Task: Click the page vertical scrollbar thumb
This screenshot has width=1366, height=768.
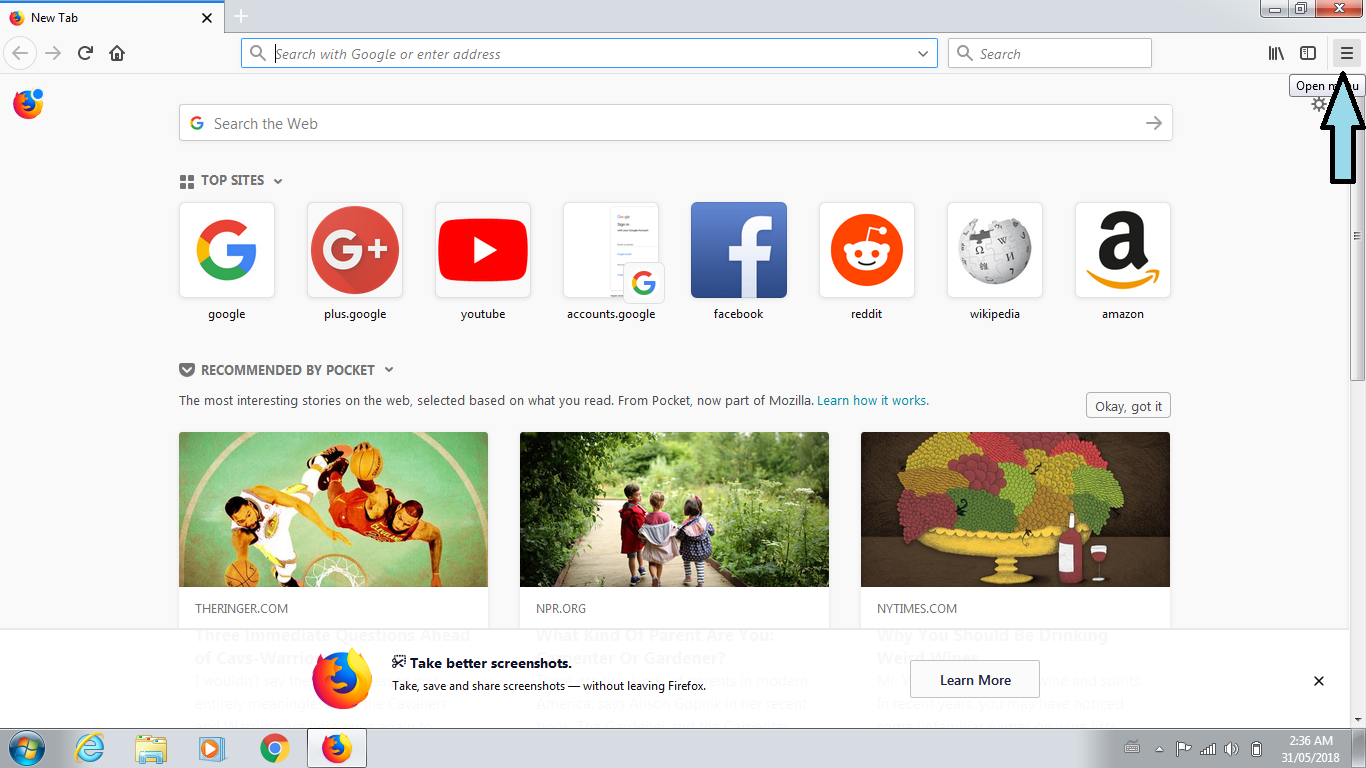Action: point(1357,235)
